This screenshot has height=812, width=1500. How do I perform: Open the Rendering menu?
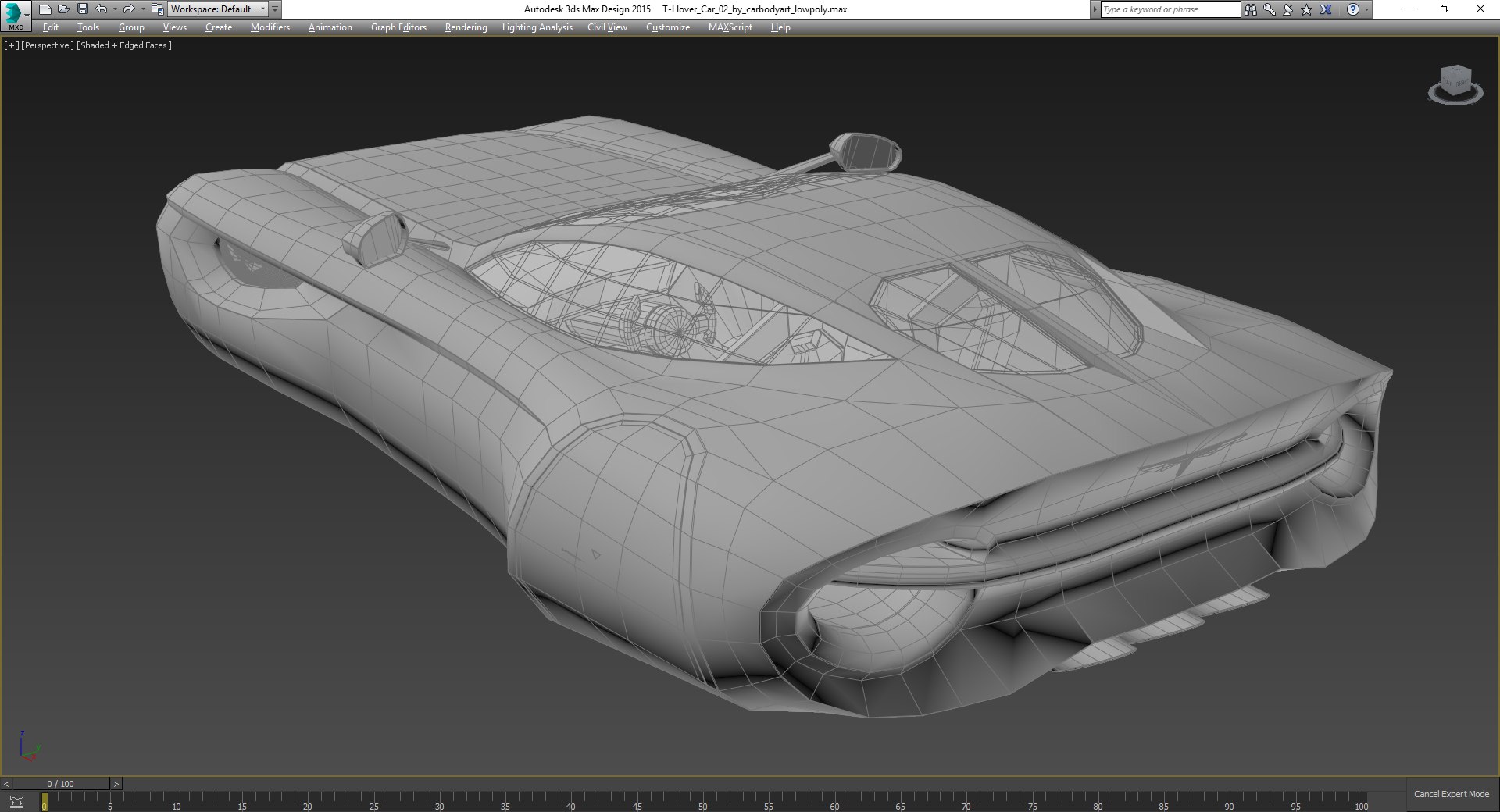click(x=466, y=27)
